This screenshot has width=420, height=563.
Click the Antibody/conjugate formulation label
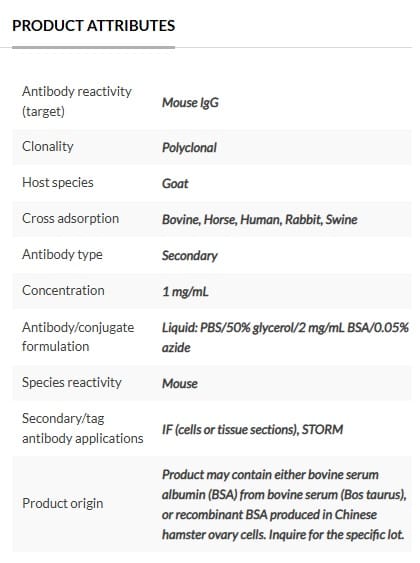[78, 337]
